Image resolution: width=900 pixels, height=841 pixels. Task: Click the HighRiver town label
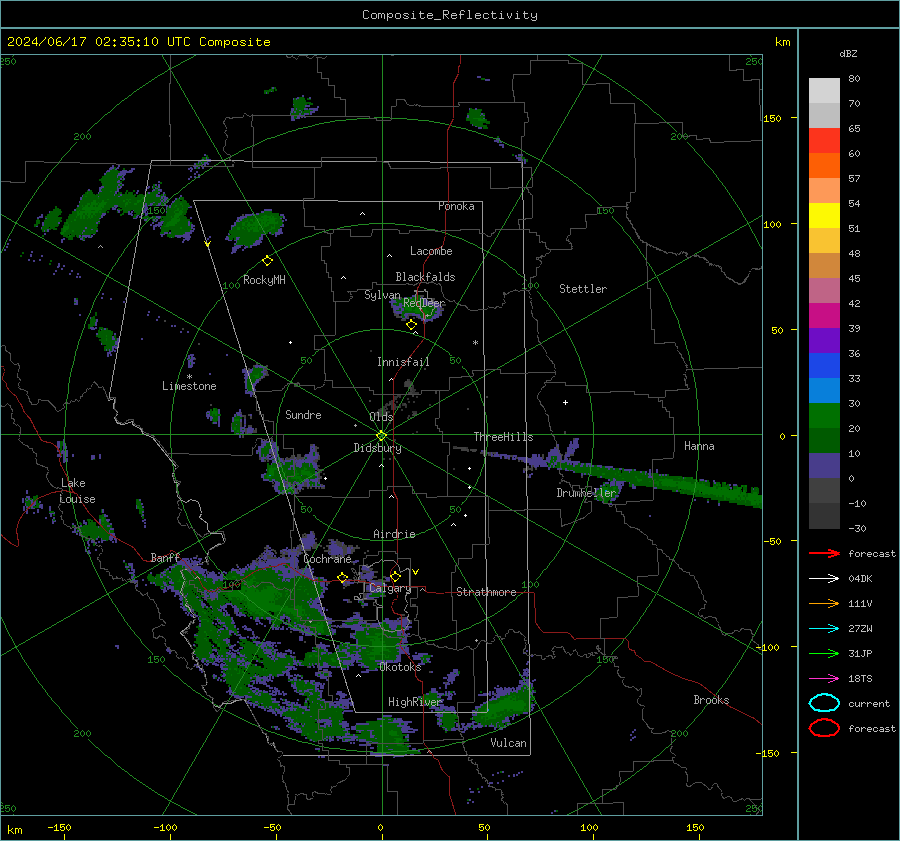[414, 702]
